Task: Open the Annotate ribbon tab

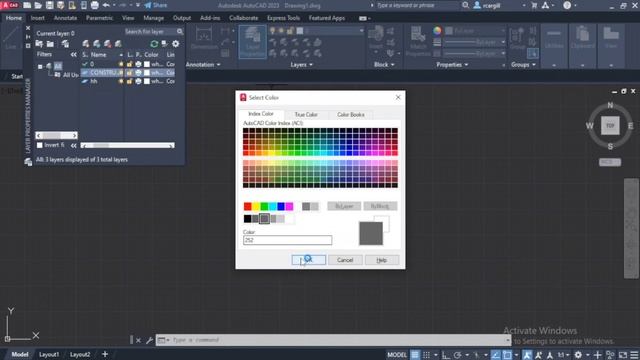Action: click(x=65, y=18)
